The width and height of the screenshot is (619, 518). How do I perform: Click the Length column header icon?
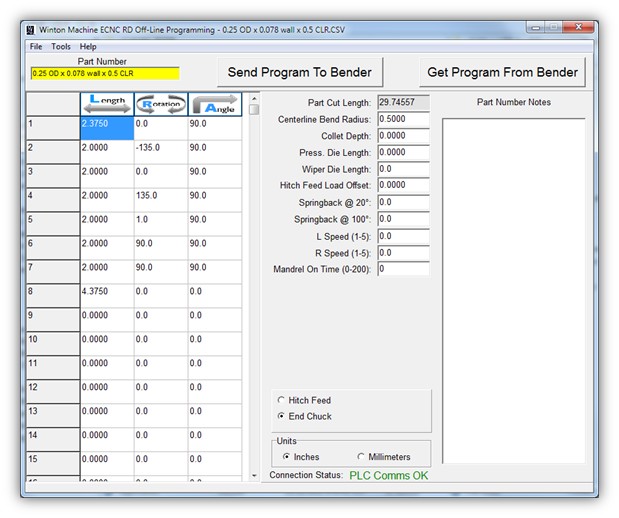pos(106,104)
